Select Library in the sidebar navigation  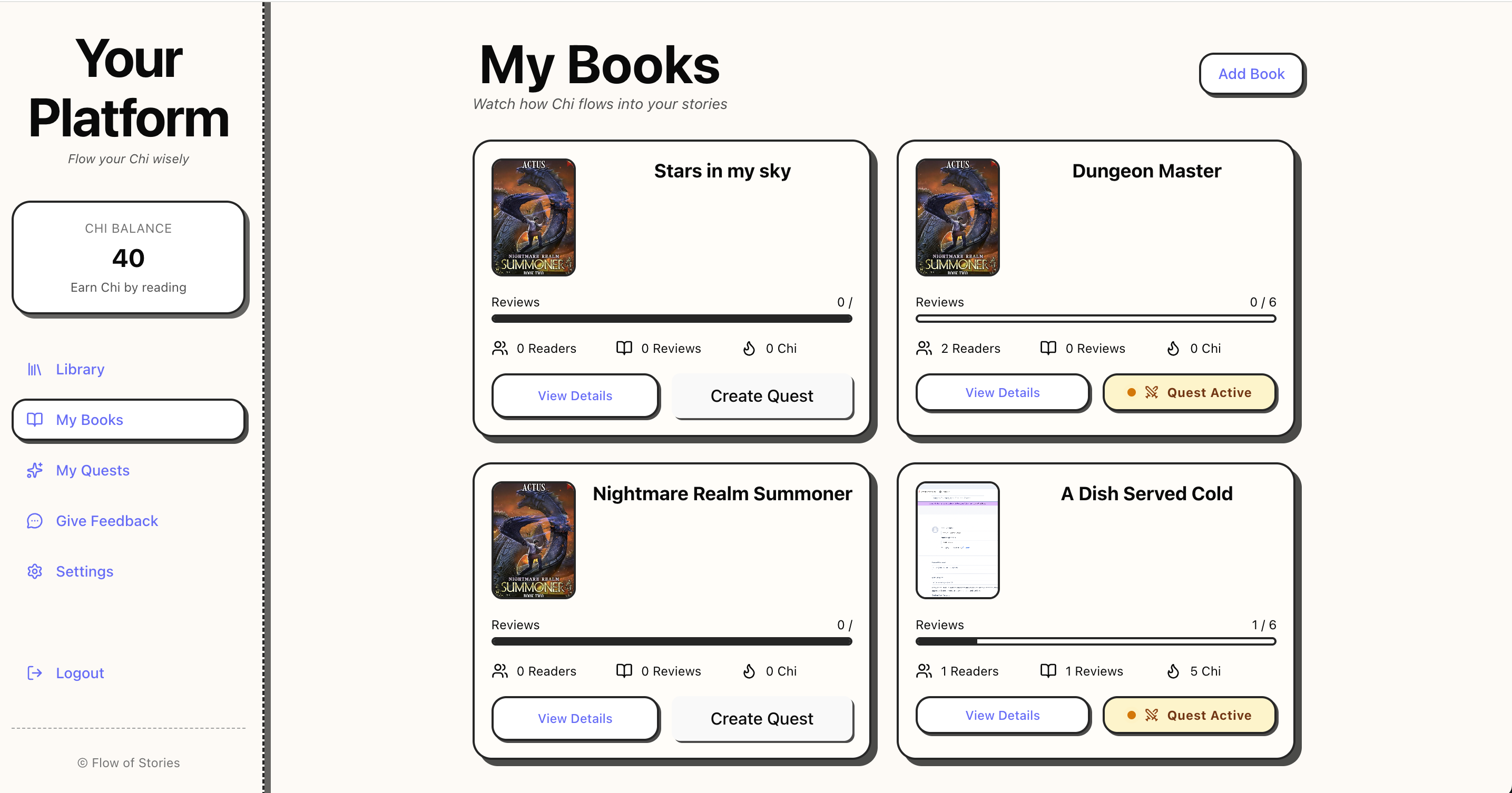coord(80,369)
